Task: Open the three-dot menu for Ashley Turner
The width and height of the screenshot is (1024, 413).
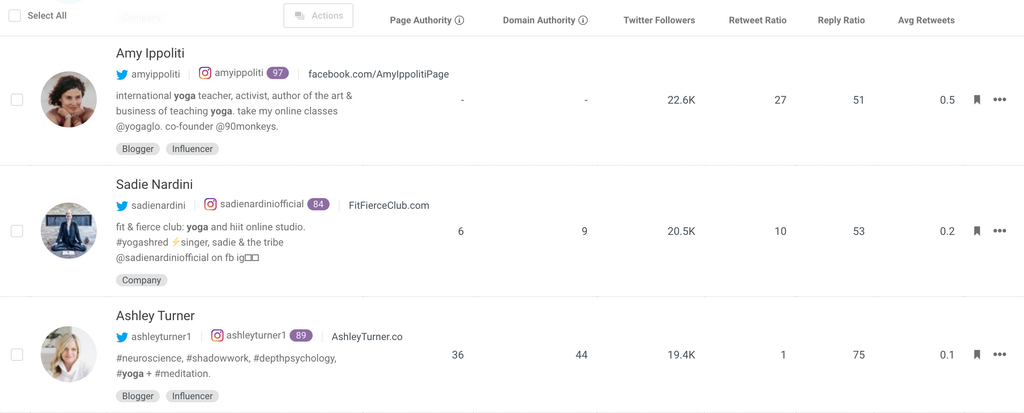Action: pyautogui.click(x=999, y=355)
